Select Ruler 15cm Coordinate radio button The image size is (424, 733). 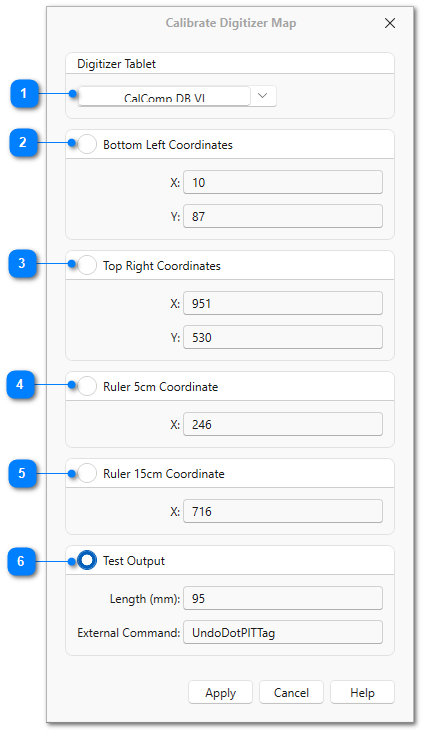coord(87,473)
